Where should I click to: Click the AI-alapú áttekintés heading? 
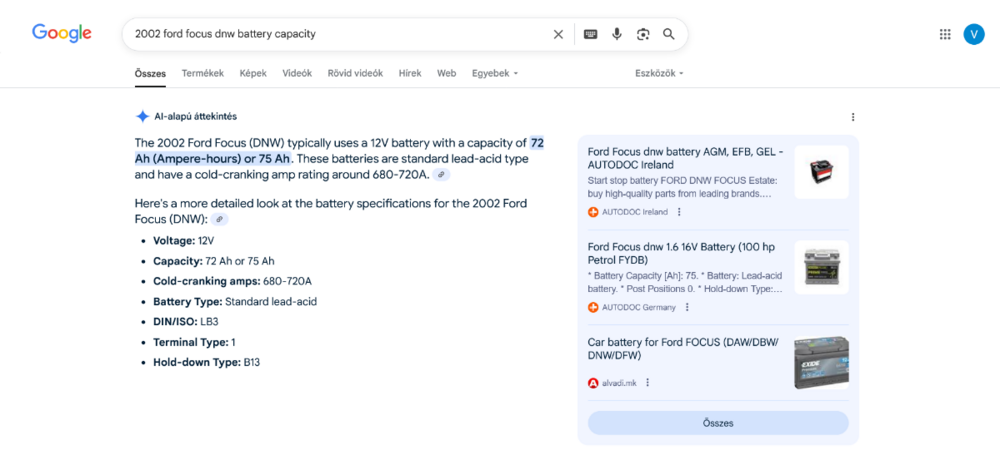pos(196,117)
